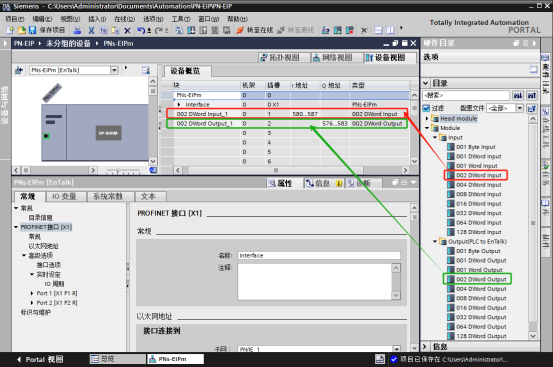The height and width of the screenshot is (367, 553).
Task: Open the 配置文件 <全部> profile dropdown
Action: (x=519, y=108)
